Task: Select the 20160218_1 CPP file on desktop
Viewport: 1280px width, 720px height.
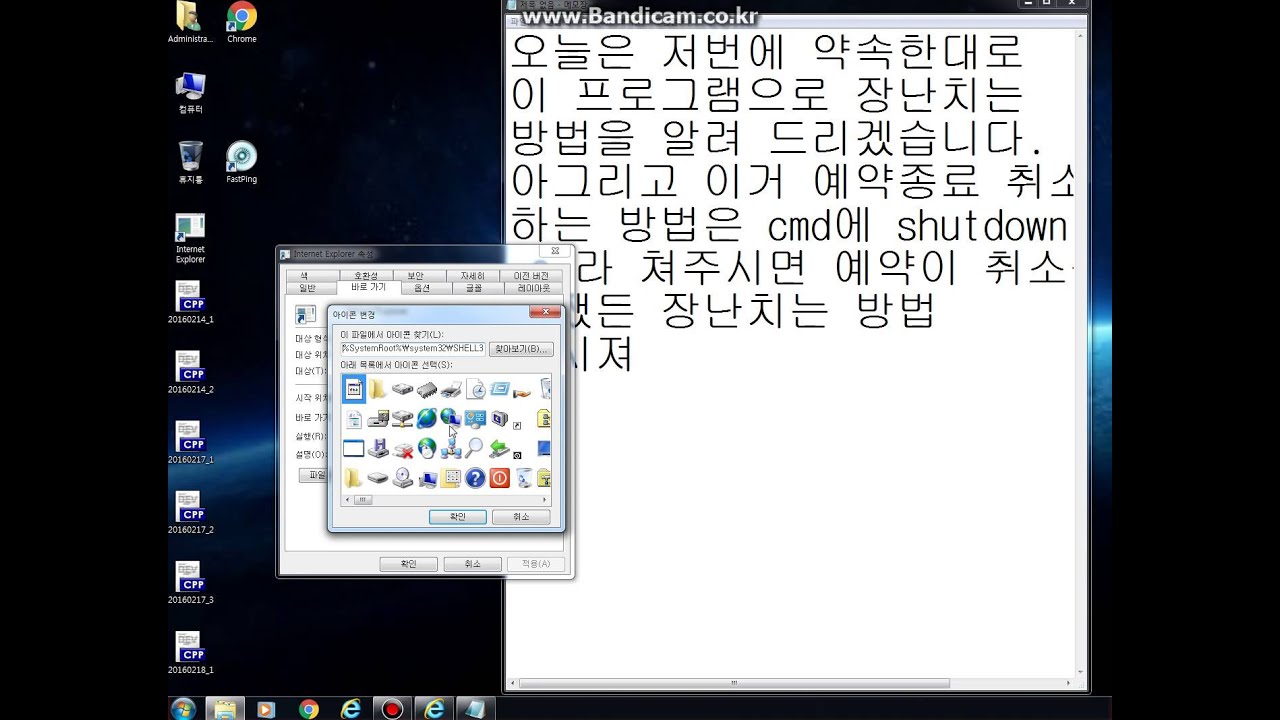Action: coord(190,653)
